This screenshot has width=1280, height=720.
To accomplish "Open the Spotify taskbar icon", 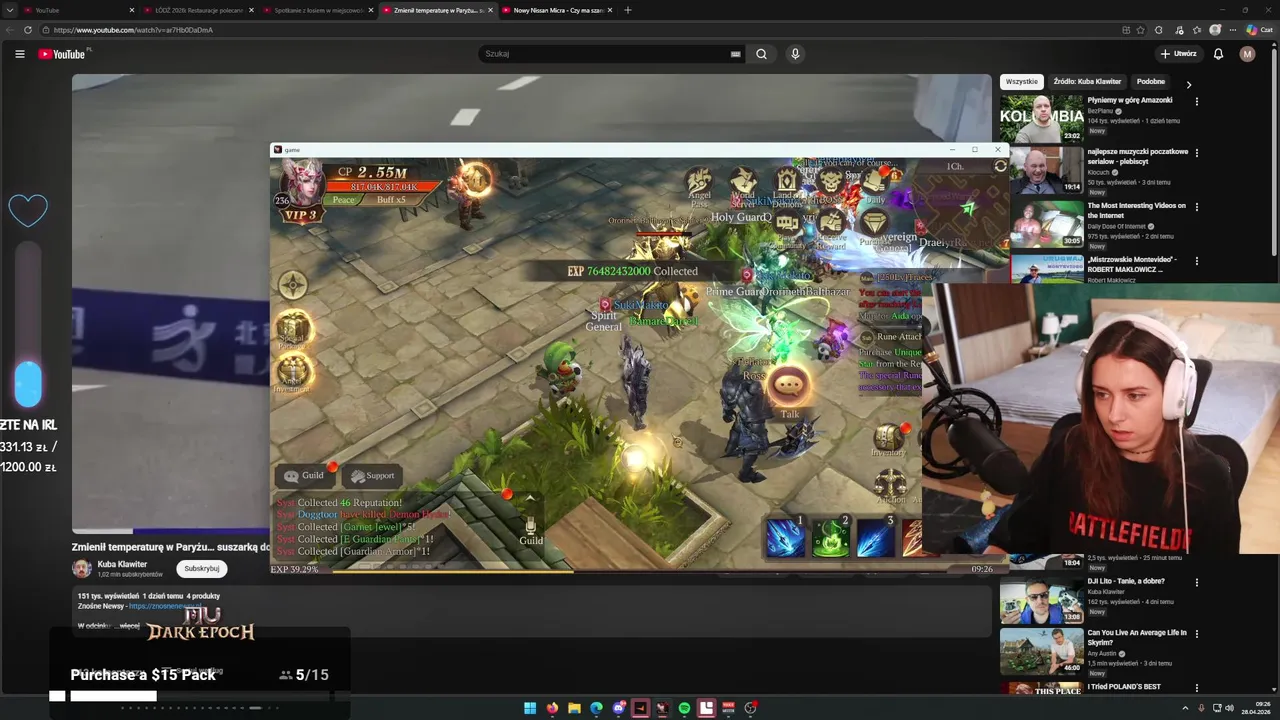I will [684, 708].
